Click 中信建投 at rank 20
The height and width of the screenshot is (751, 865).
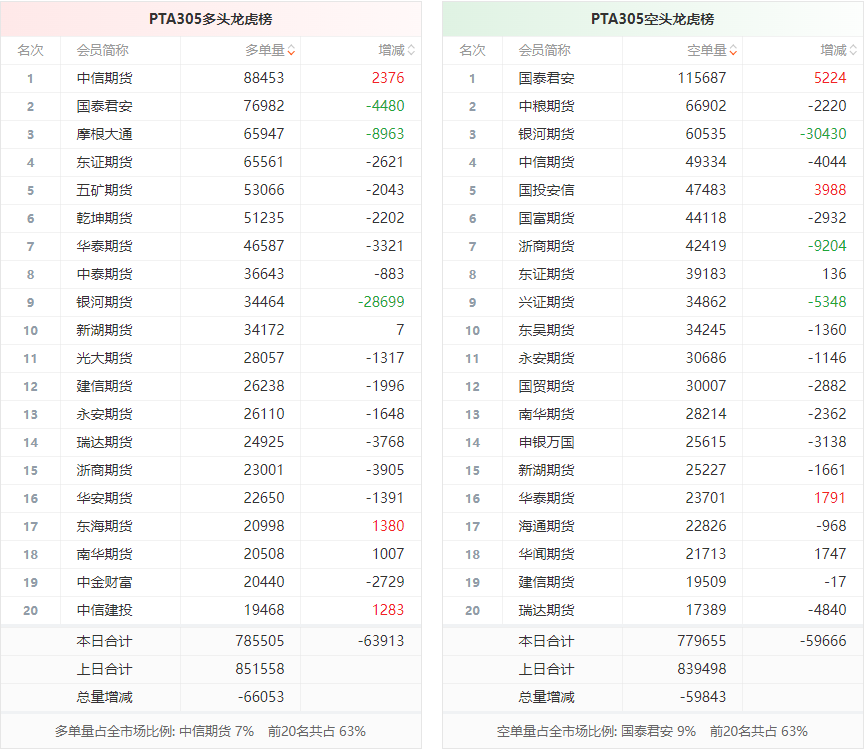(104, 610)
